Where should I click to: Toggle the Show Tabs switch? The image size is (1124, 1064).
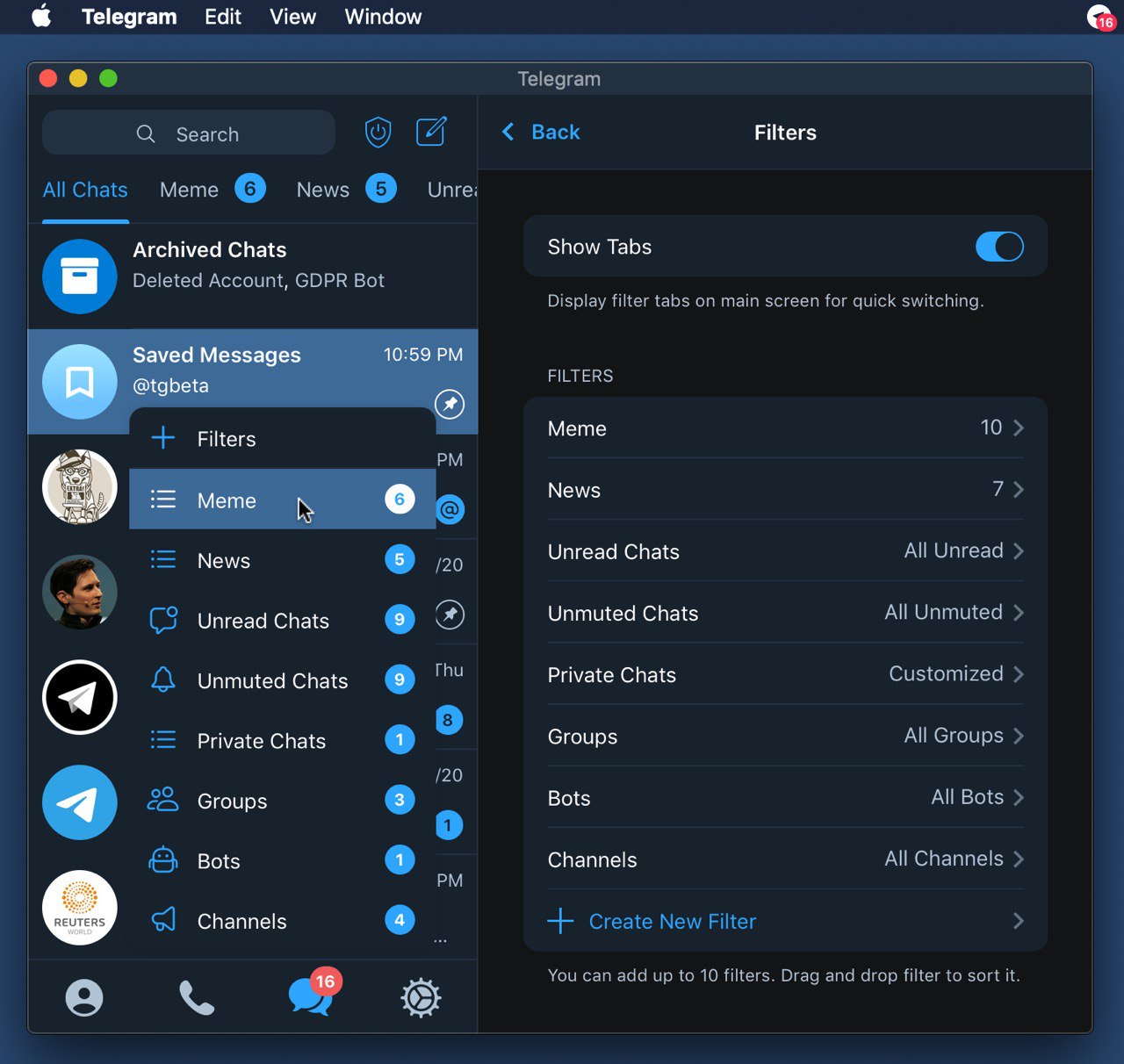click(999, 247)
